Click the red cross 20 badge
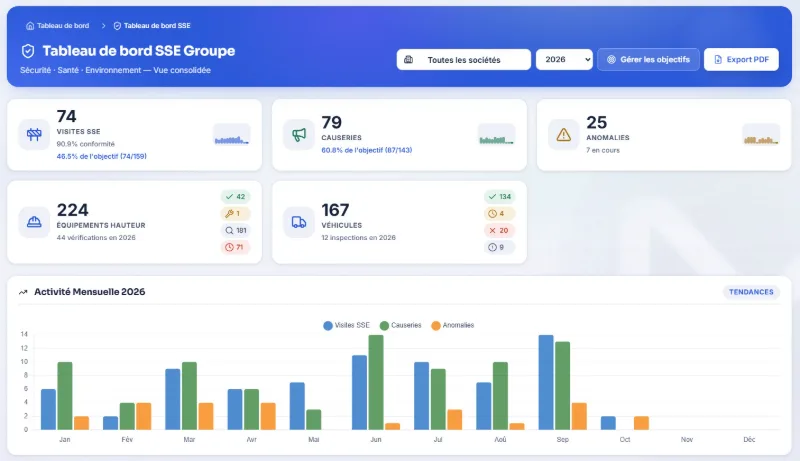The height and width of the screenshot is (461, 800). click(x=499, y=230)
